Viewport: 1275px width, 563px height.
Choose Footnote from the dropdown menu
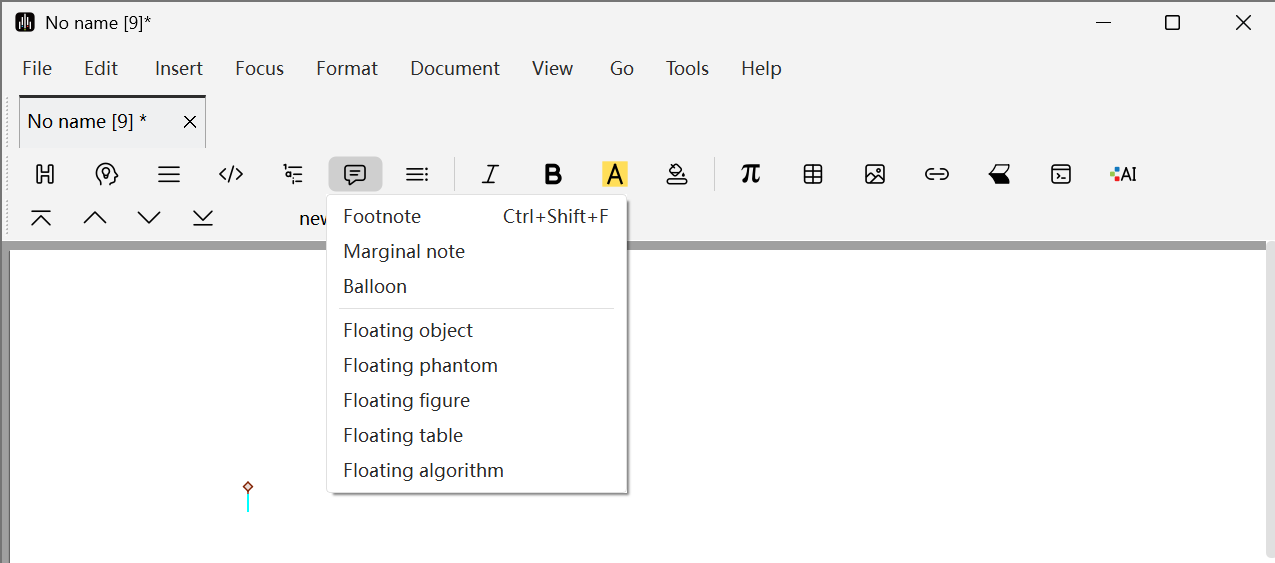click(382, 216)
